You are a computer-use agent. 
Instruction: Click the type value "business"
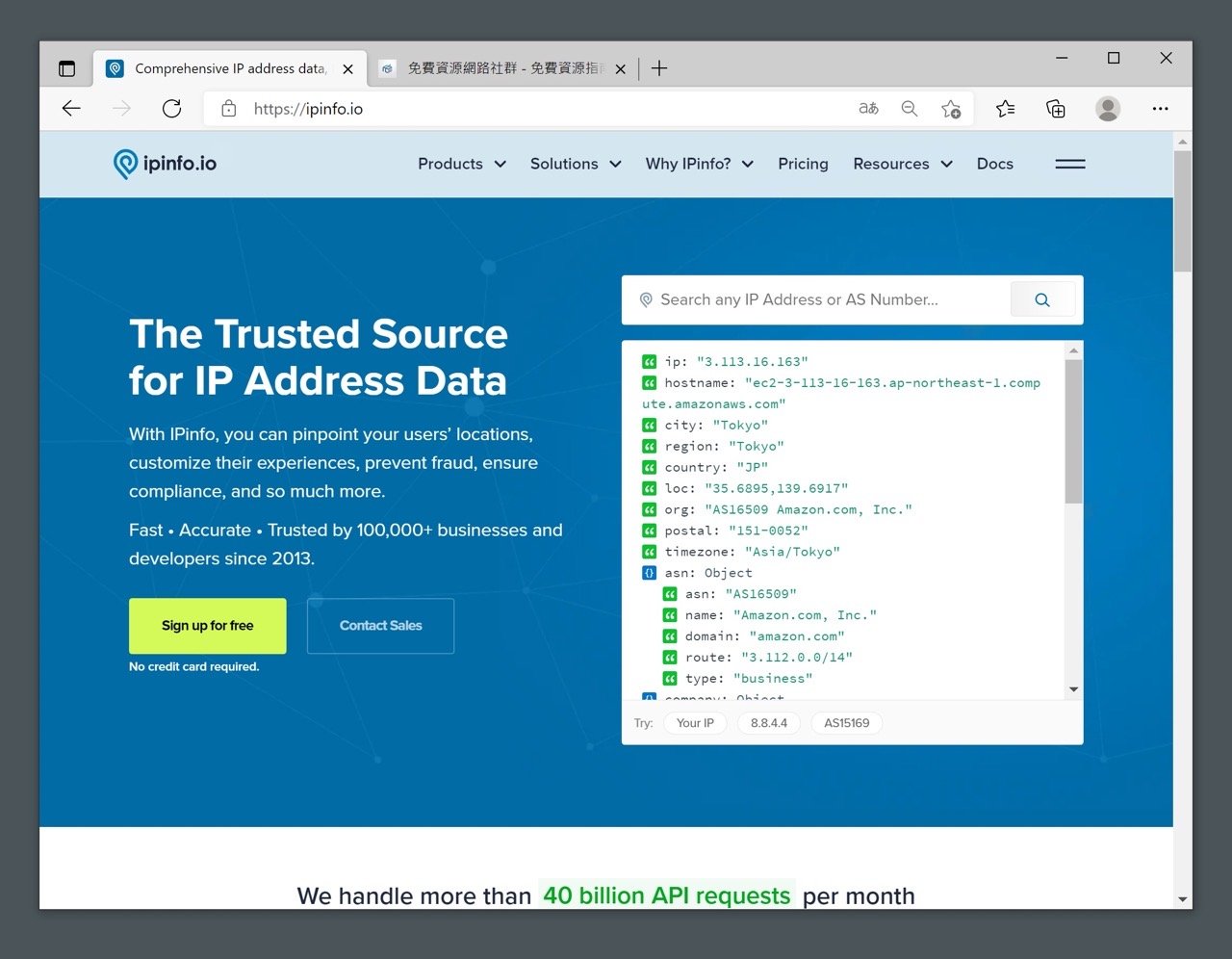click(x=773, y=679)
